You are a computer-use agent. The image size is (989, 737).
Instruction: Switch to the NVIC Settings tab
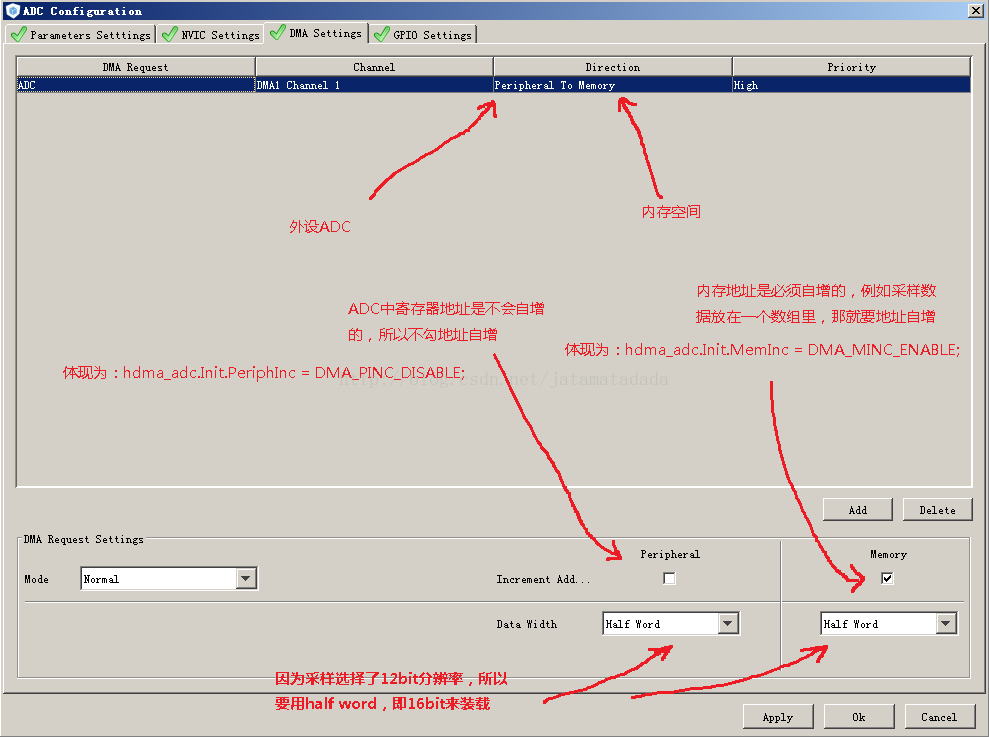coord(211,35)
